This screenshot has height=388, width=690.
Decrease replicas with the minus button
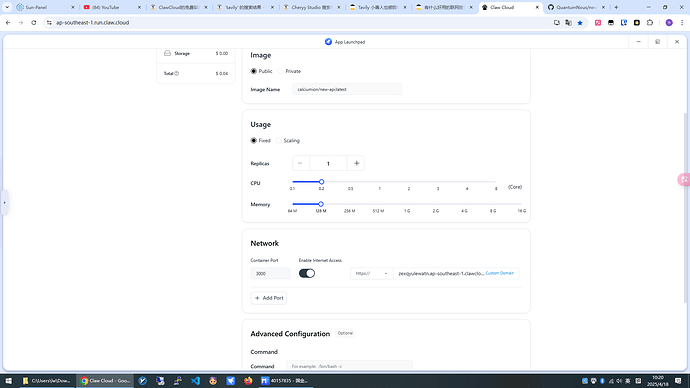301,163
